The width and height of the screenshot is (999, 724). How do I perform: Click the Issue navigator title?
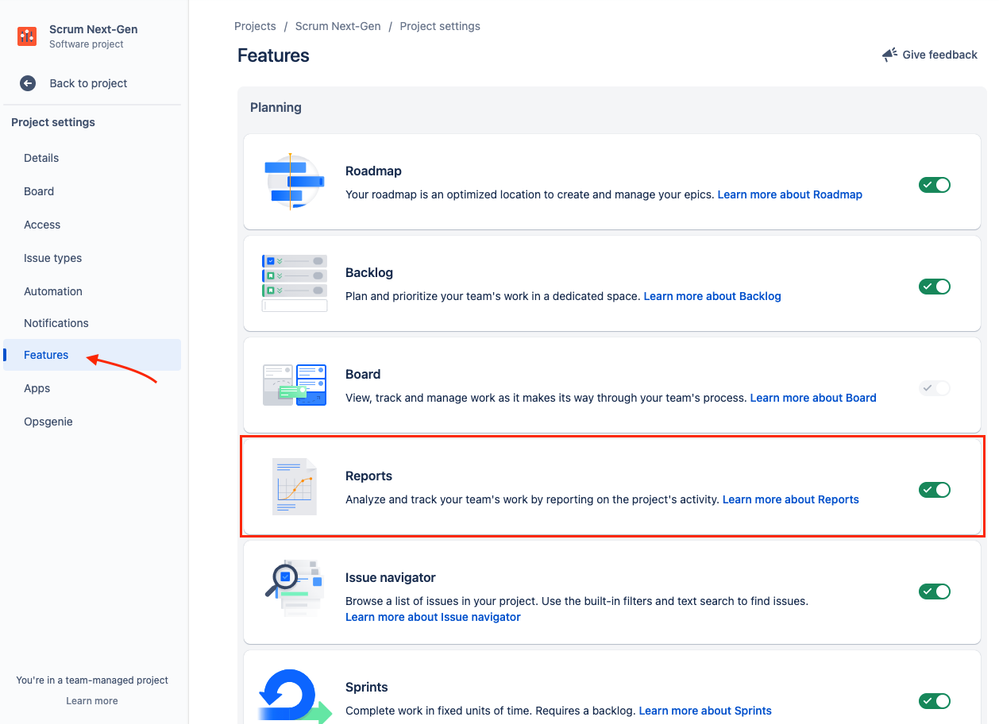(x=391, y=577)
